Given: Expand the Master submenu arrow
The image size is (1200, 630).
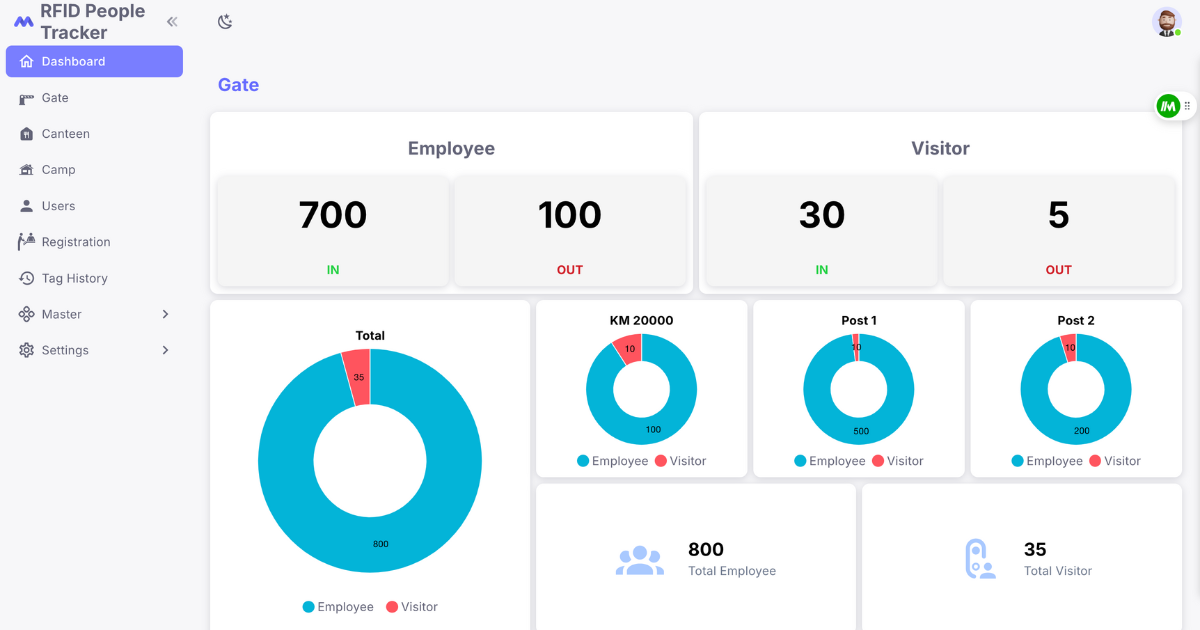Looking at the screenshot, I should 165,314.
